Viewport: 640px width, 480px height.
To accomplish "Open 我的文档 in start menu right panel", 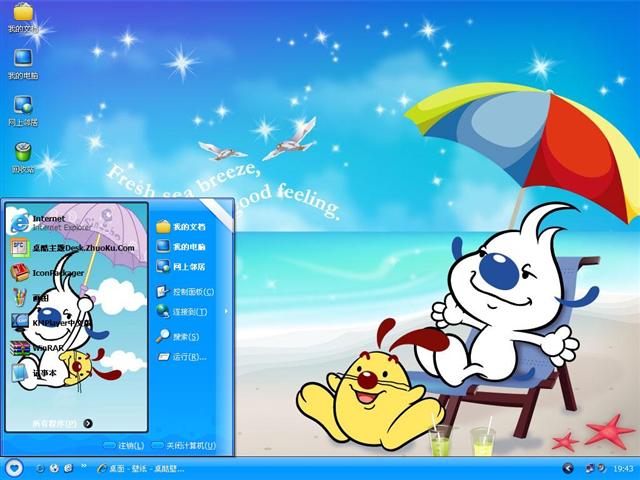I will coord(180,227).
